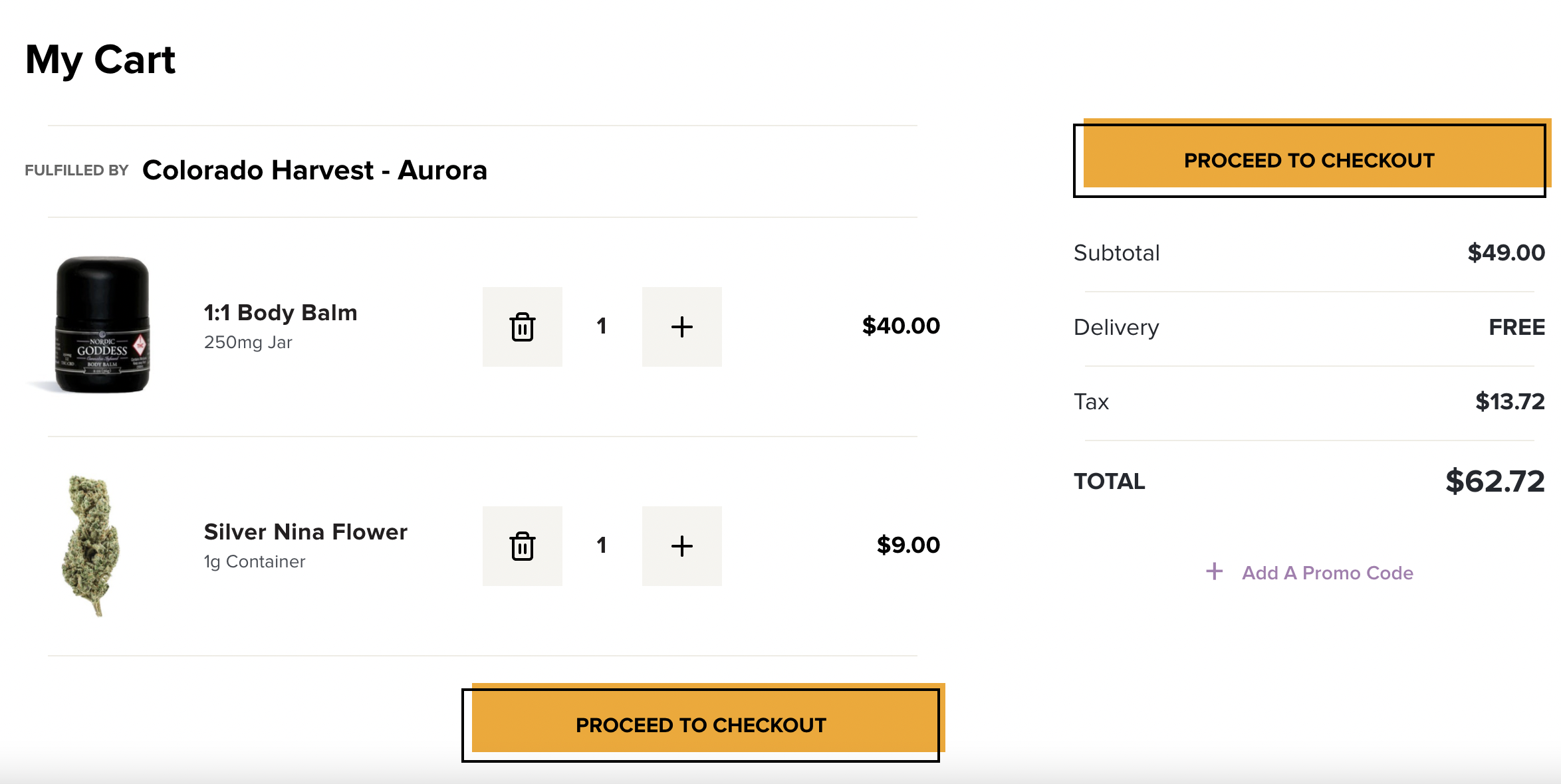Viewport: 1561px width, 784px height.
Task: Click the $62.72 total amount
Action: pos(1495,481)
